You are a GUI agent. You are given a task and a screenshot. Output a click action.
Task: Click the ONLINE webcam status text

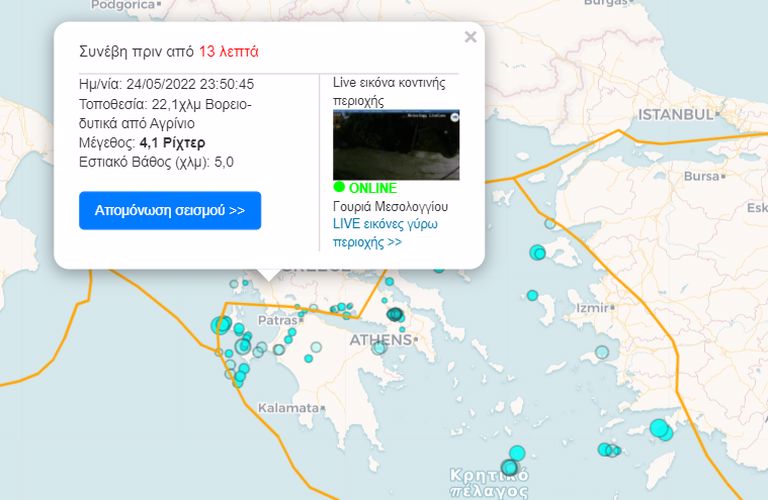pyautogui.click(x=372, y=188)
